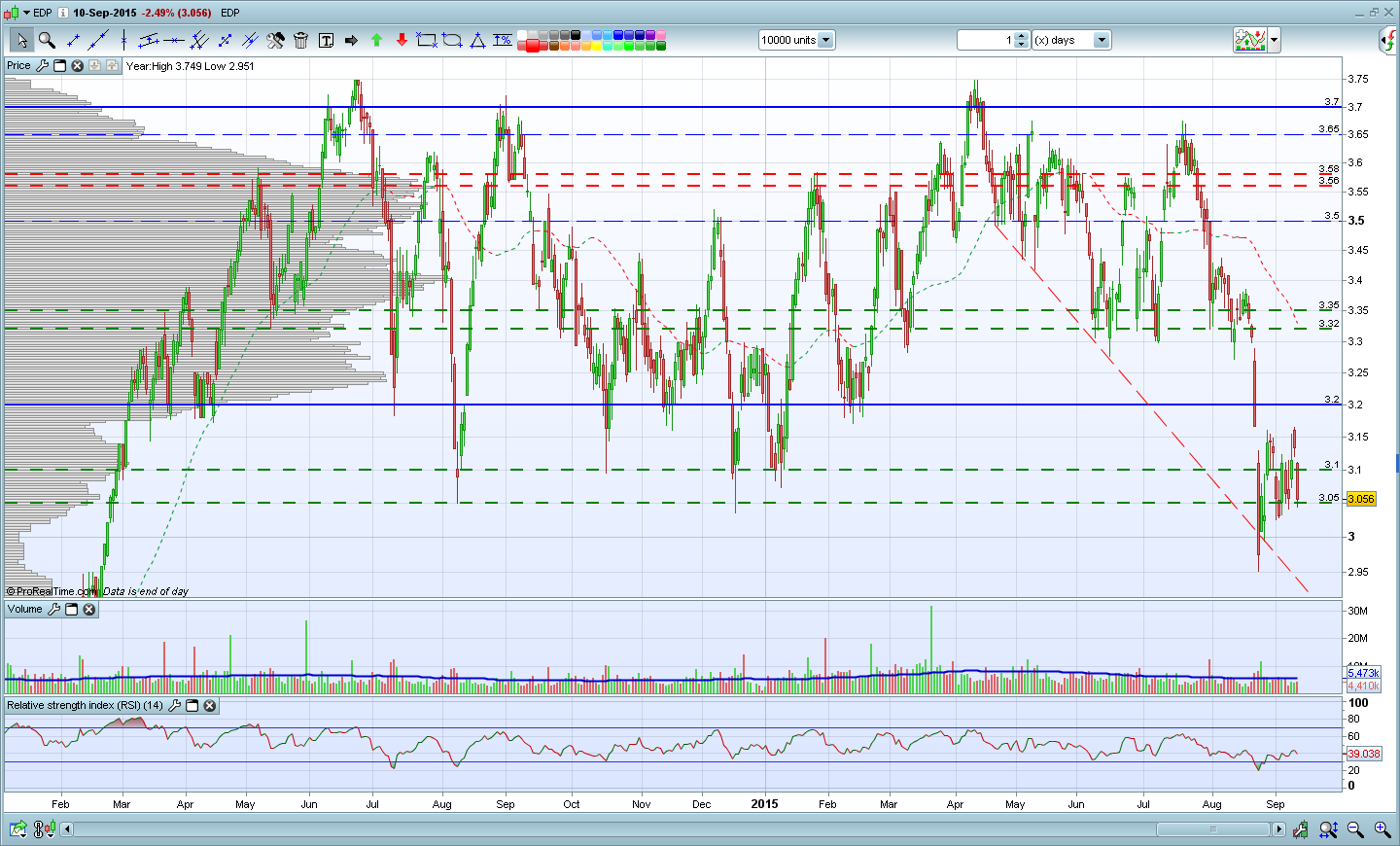Expand the arrow beside add indicator icon
Viewport: 1400px width, 846px height.
(x=1274, y=40)
